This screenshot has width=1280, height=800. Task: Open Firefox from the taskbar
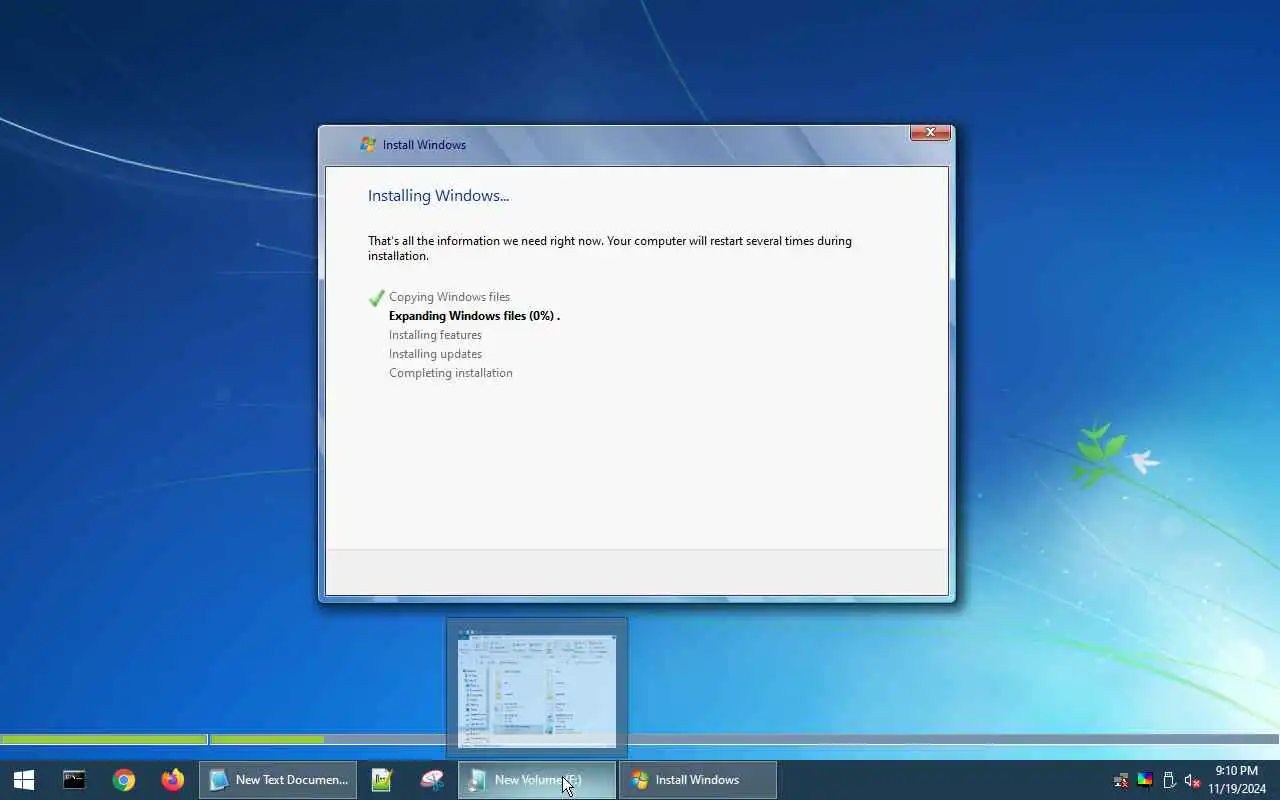[173, 780]
